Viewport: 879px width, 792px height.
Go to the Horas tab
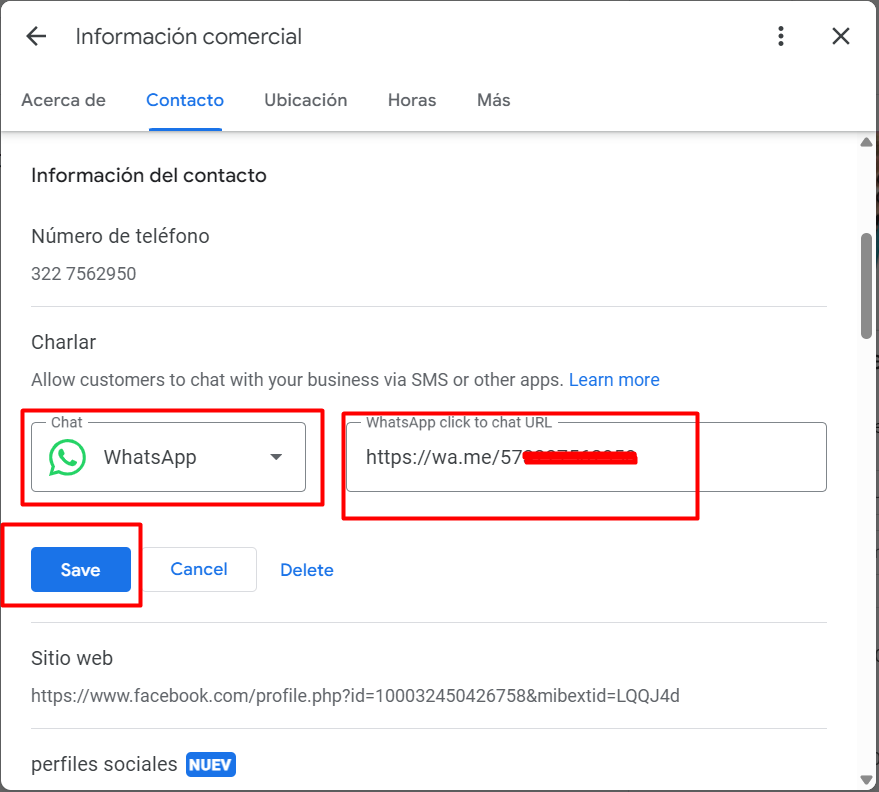(412, 100)
